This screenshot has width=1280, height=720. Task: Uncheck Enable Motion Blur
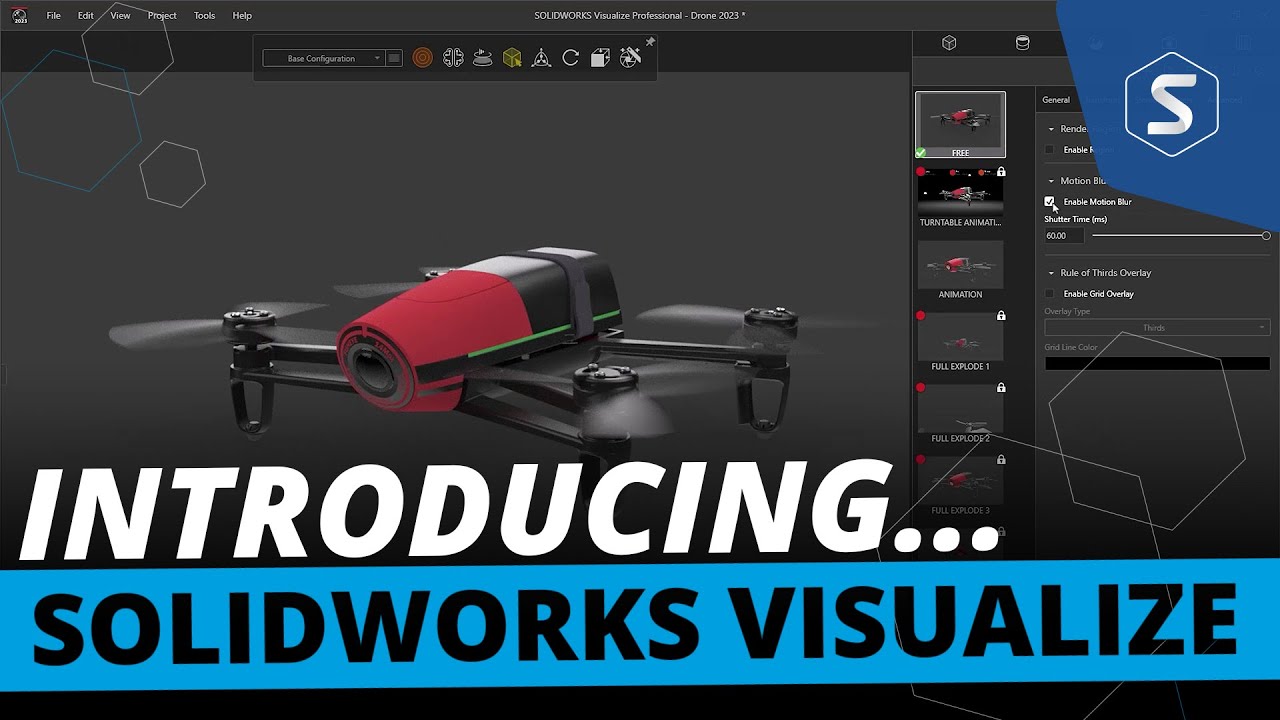(x=1050, y=202)
